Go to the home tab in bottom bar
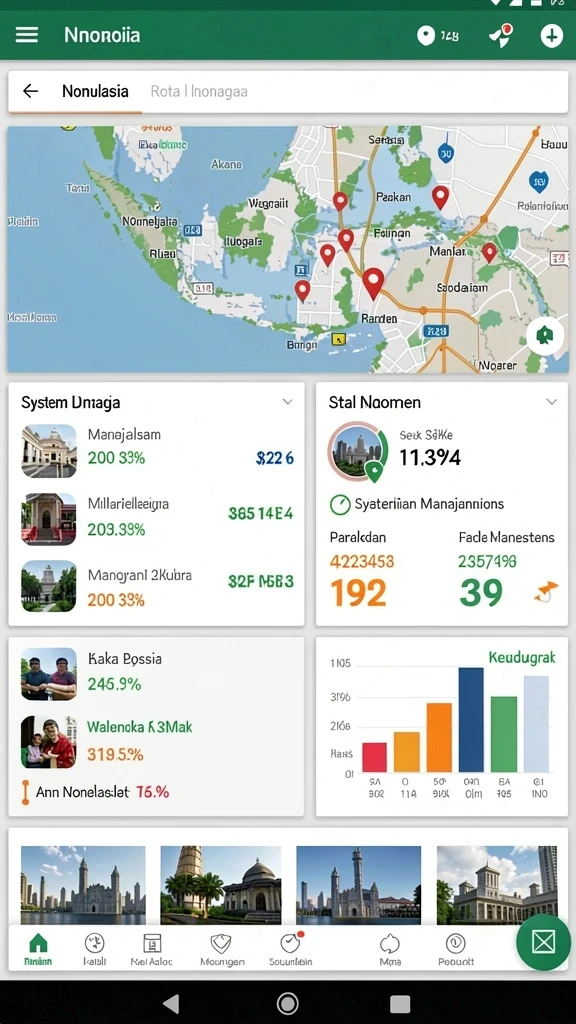Image resolution: width=576 pixels, height=1024 pixels. [x=38, y=950]
